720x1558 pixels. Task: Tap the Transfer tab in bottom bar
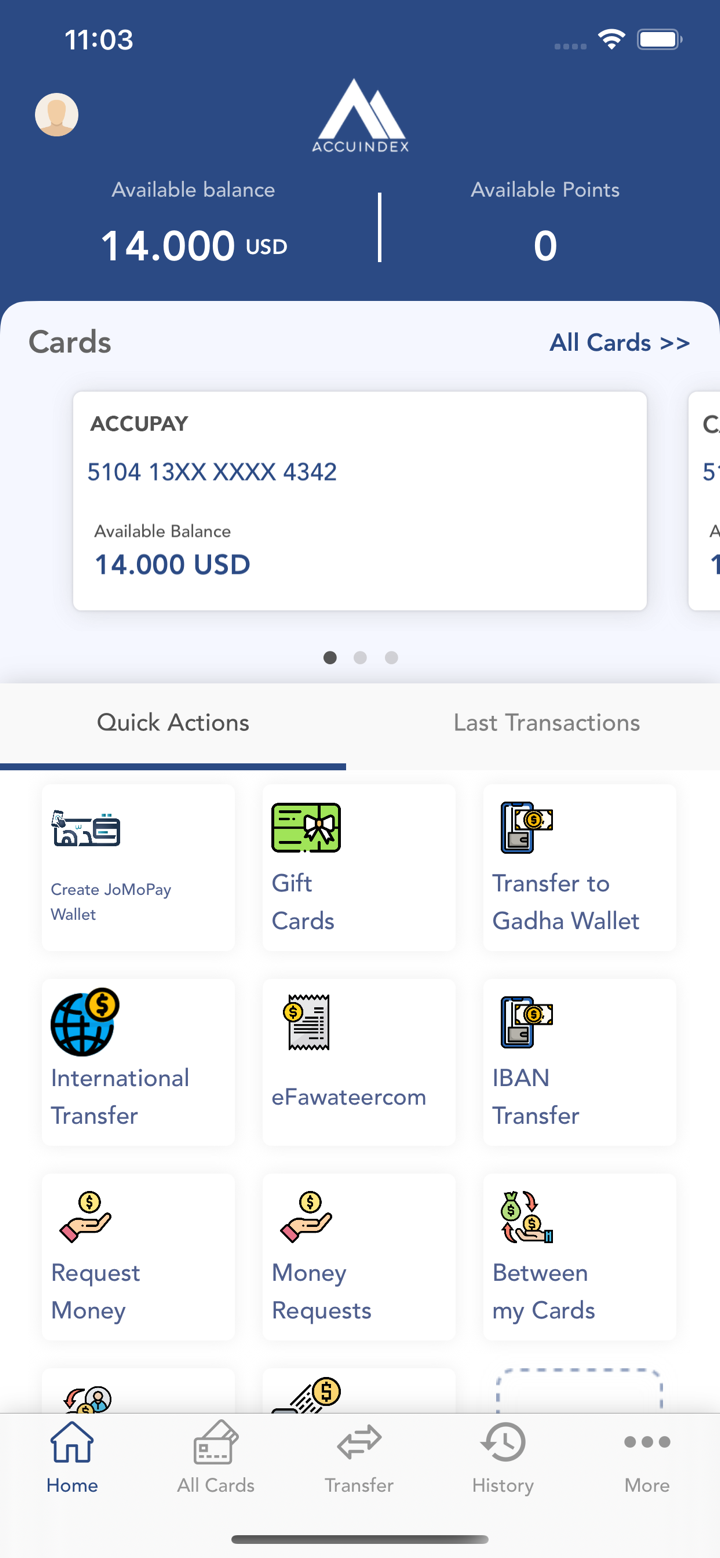pyautogui.click(x=359, y=1458)
